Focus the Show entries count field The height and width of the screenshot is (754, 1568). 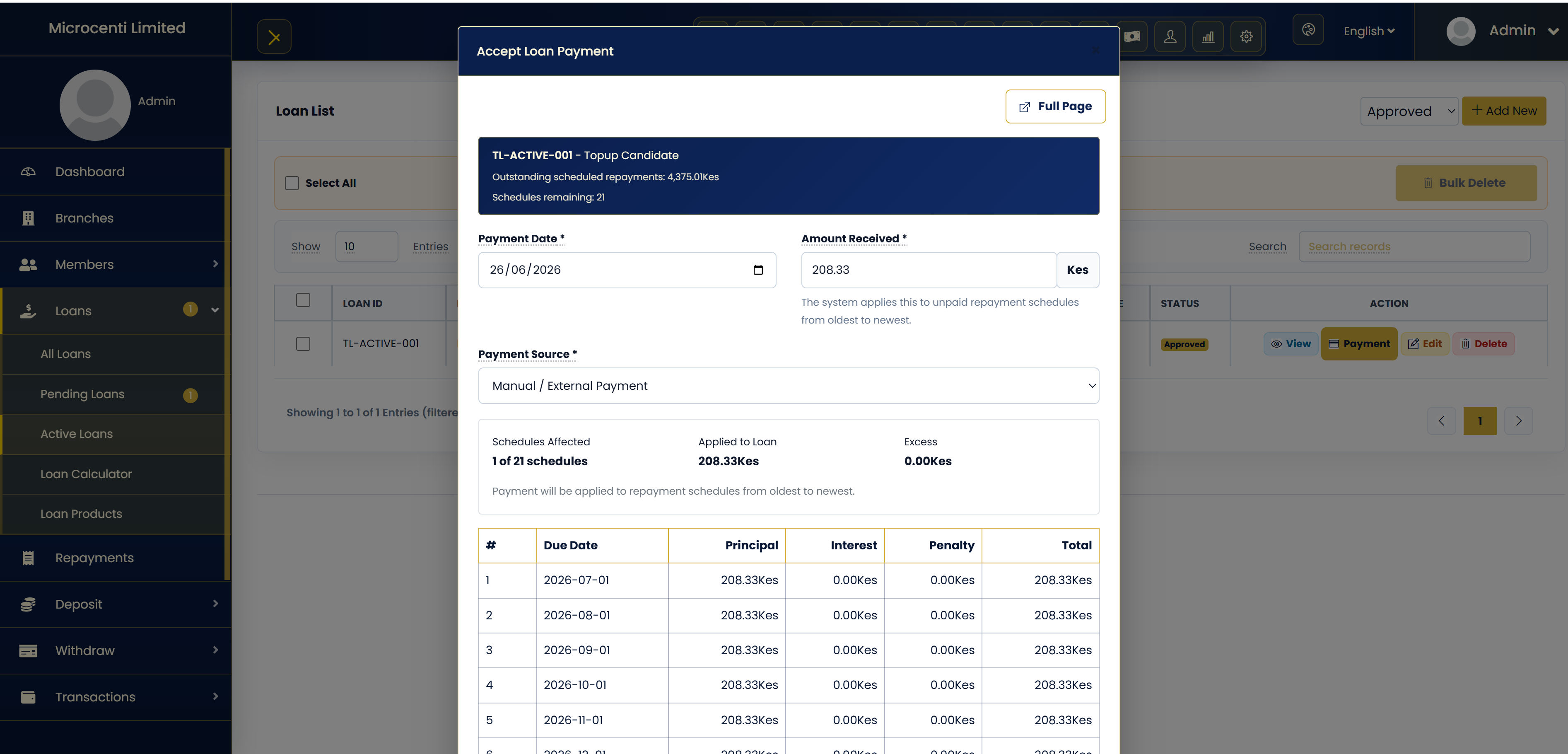tap(367, 247)
